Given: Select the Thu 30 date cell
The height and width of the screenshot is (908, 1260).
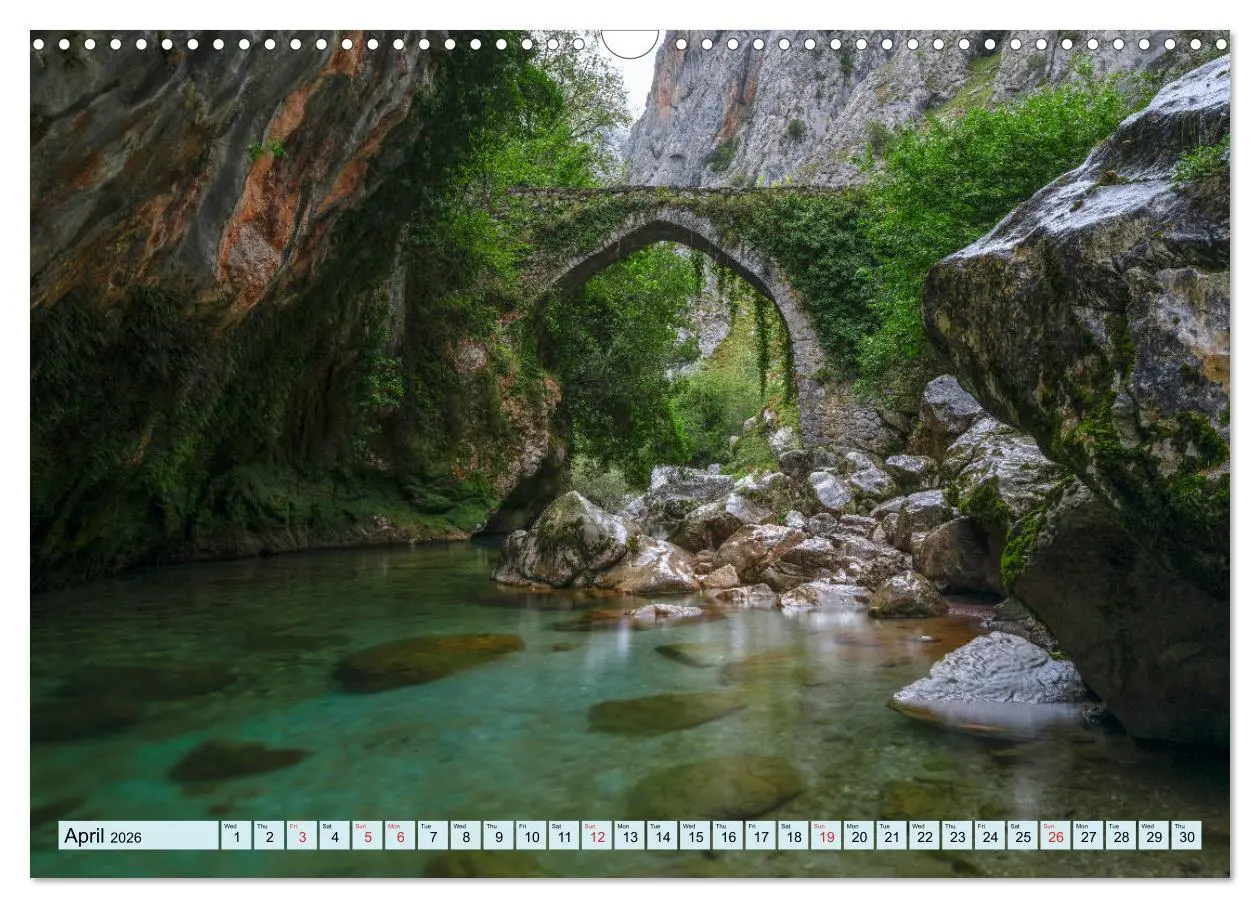Looking at the screenshot, I should click(x=1186, y=836).
